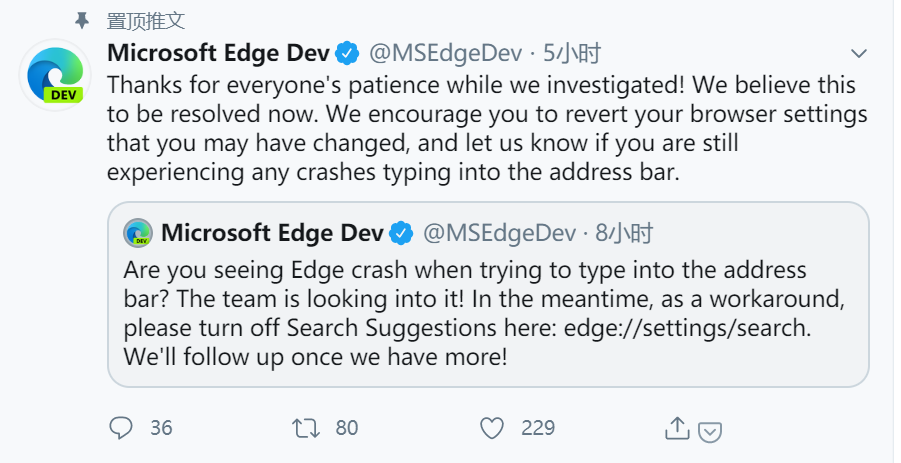901x463 pixels.
Task: Click the reply speech bubble icon
Action: [121, 428]
